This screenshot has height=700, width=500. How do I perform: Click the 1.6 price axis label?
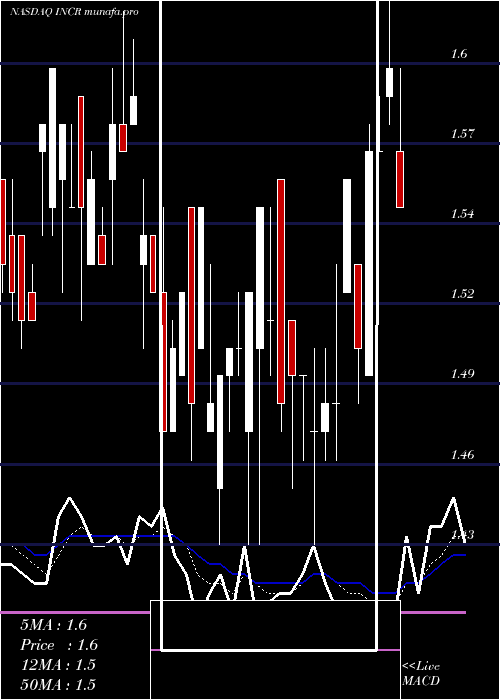459,54
